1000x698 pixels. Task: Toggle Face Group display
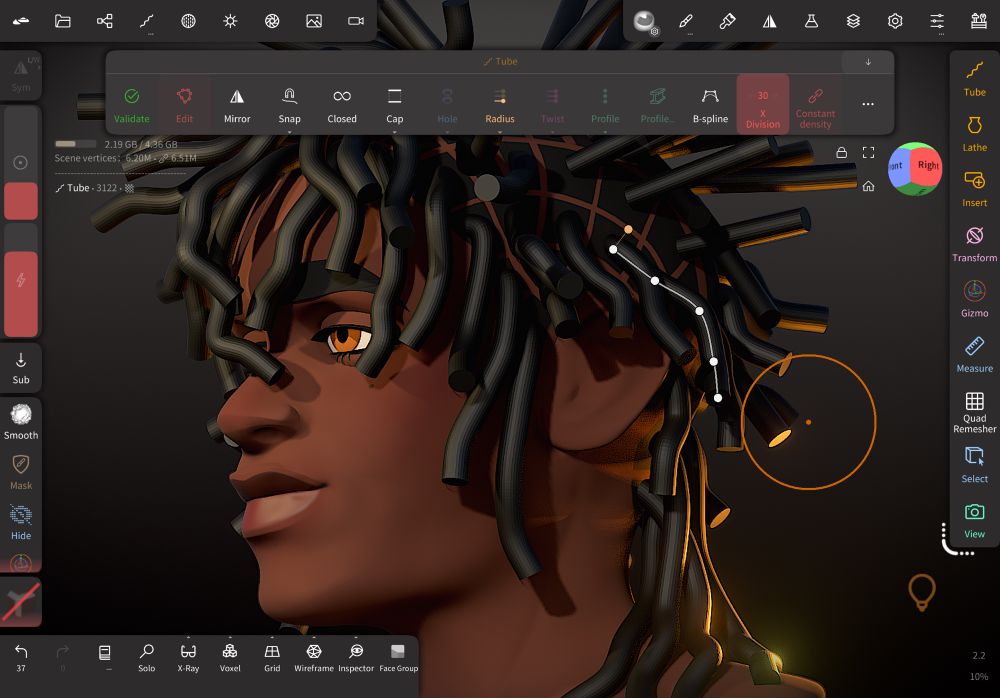click(399, 657)
